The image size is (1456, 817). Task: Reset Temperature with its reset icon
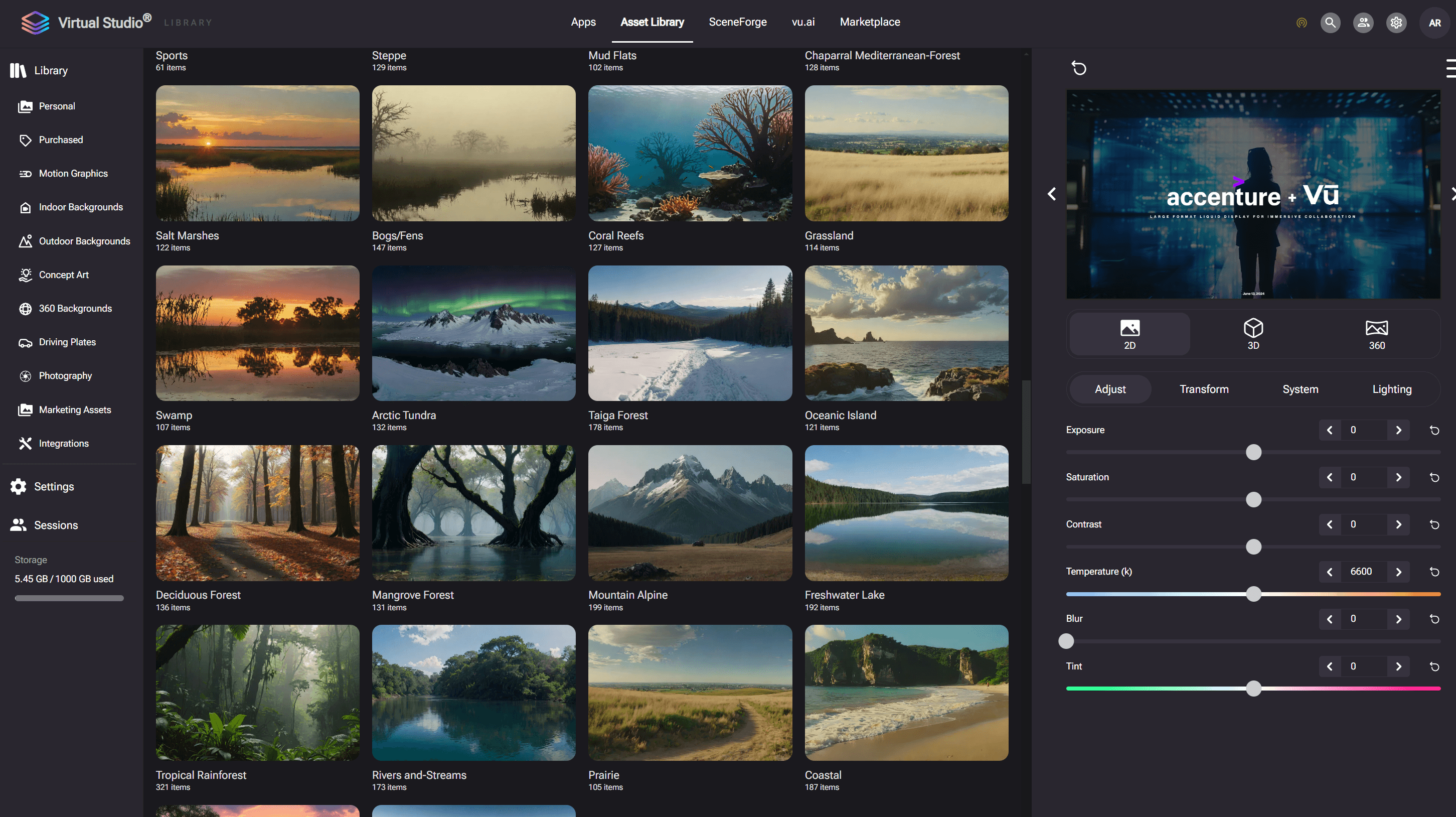[1434, 572]
